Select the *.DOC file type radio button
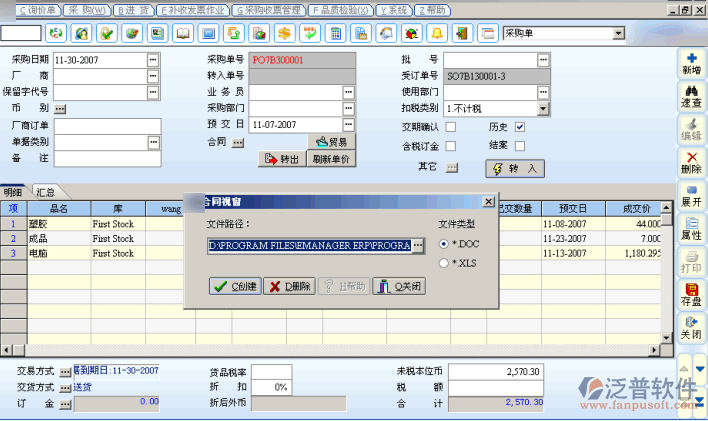Screen dimensions: 708x421 click(444, 244)
